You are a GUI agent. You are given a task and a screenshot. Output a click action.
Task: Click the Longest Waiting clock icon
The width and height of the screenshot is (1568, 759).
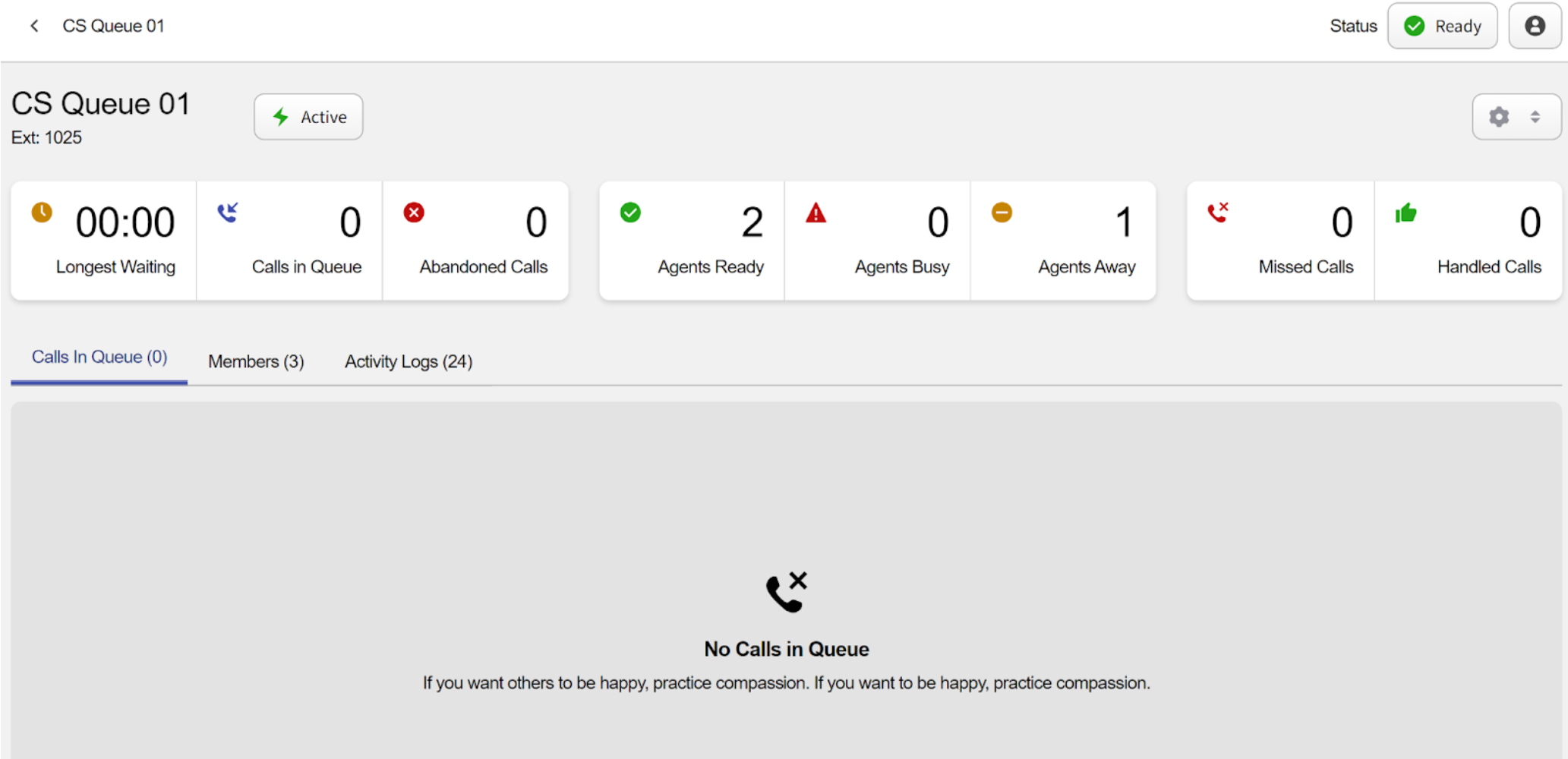click(42, 213)
